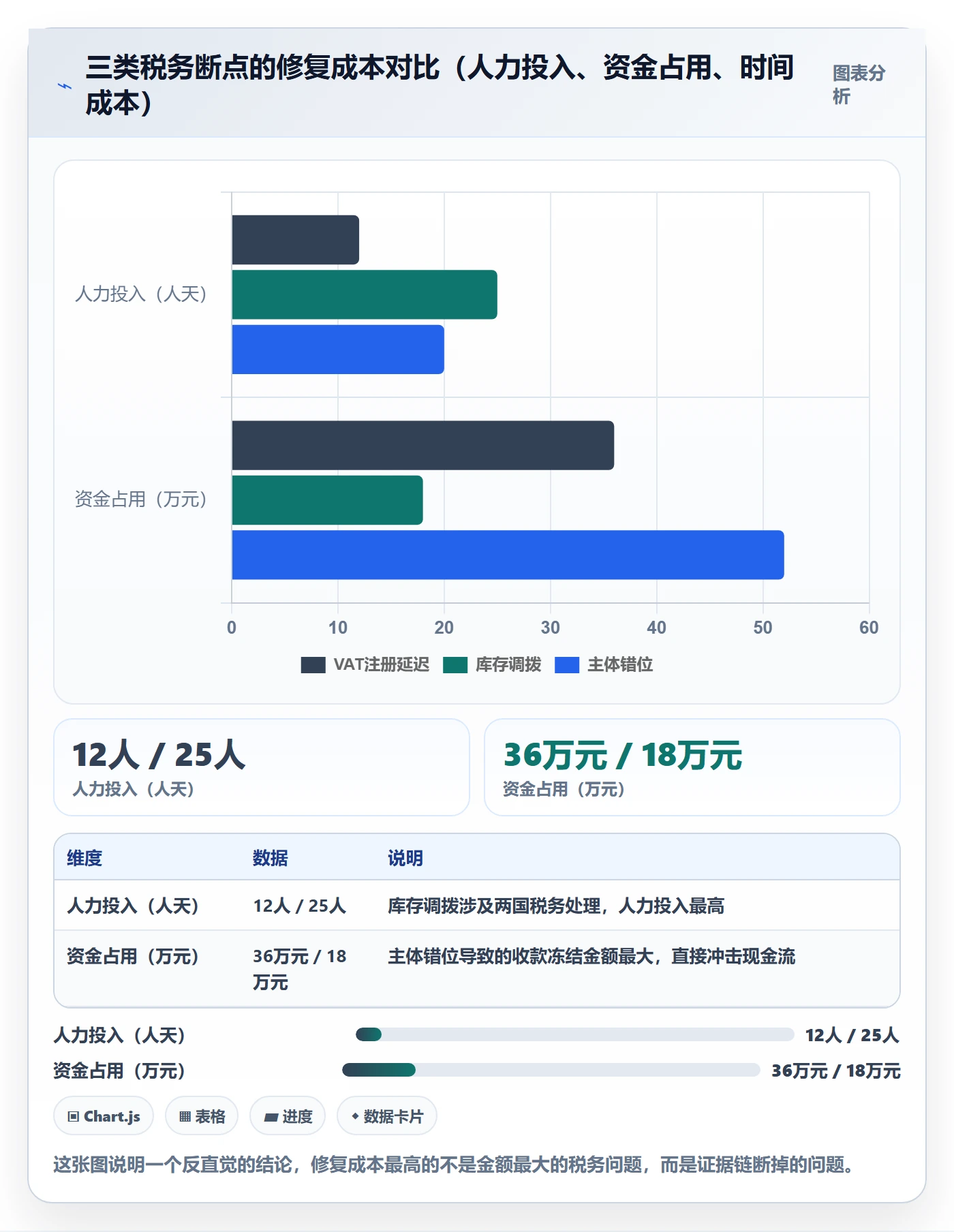This screenshot has height=1232, width=954.
Task: Click the 三类税务断点的修复成本对比 title
Action: [440, 85]
